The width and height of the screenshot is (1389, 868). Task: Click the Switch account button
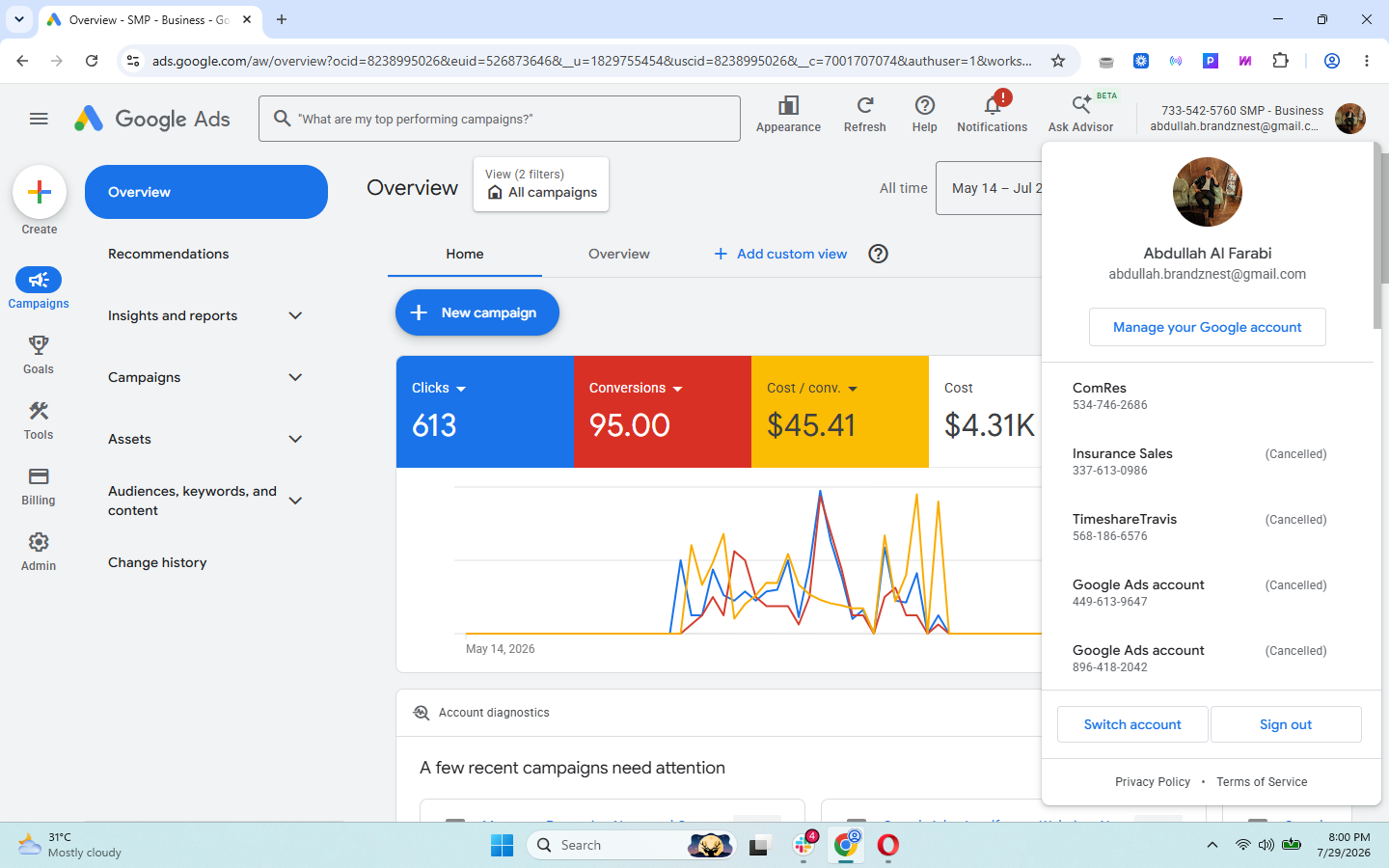1132,724
